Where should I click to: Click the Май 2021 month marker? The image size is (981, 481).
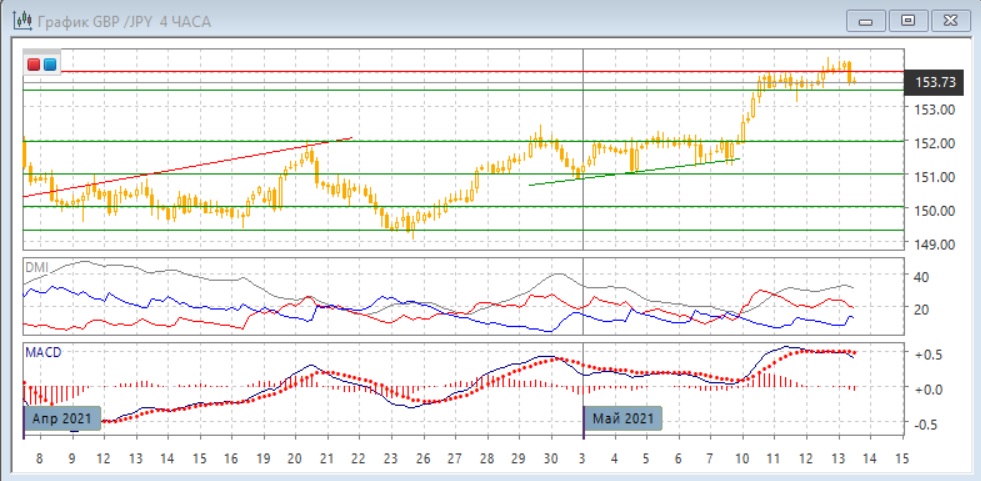624,416
